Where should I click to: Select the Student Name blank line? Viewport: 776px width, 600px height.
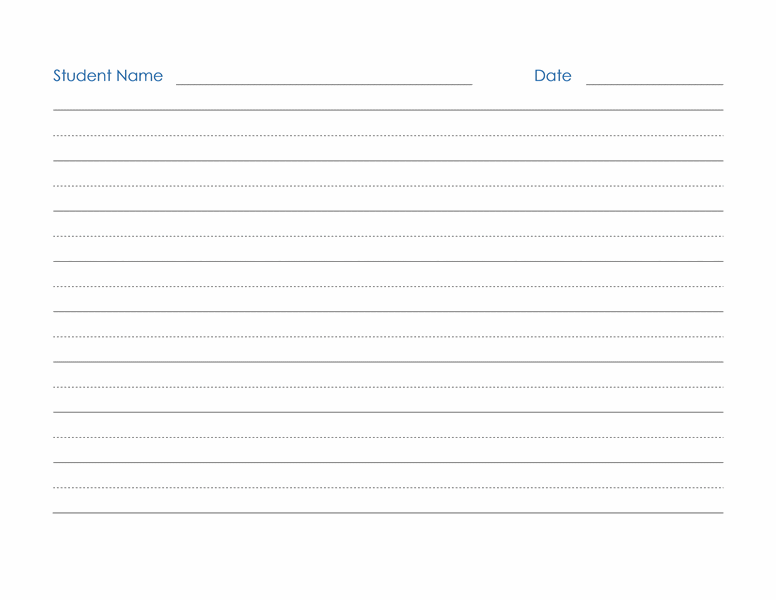[x=324, y=85]
